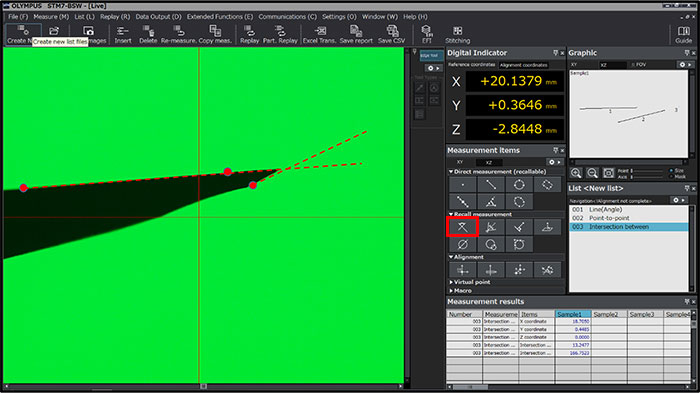The image size is (700, 393).
Task: Select the circle pitch recall tool
Action: point(519,244)
